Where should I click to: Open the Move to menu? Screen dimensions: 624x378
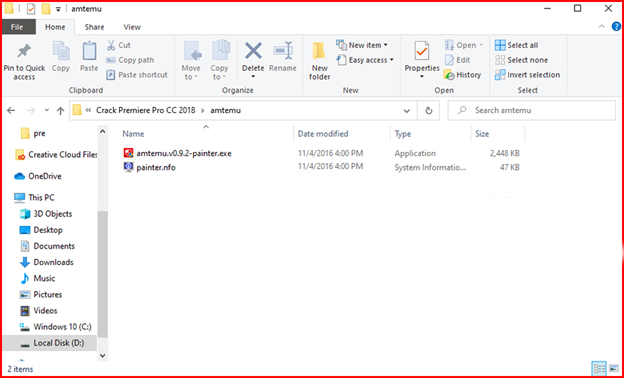coord(191,60)
